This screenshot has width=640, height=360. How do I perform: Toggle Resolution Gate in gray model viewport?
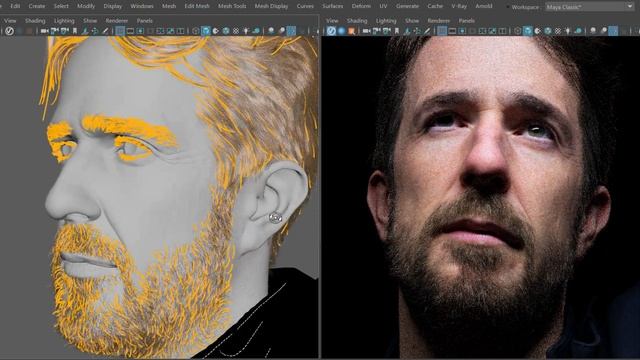[140, 31]
